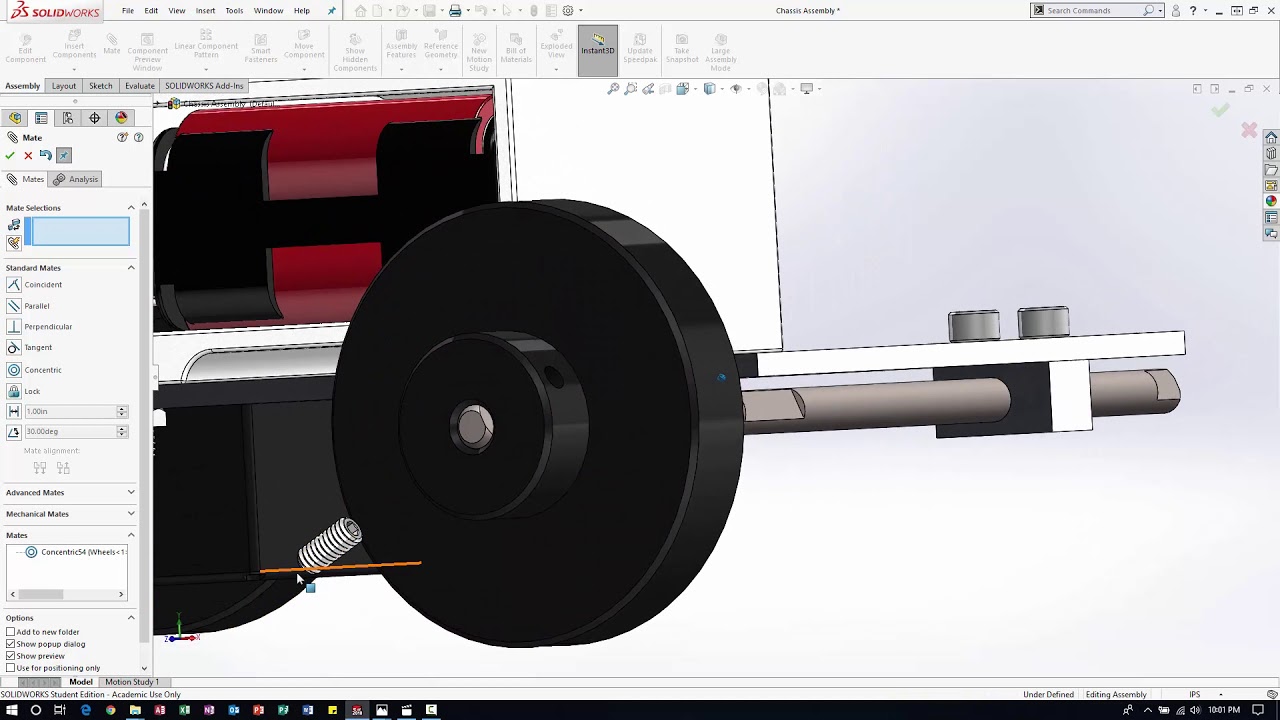The image size is (1280, 720).
Task: Open the Sketch ribbon tab
Action: (x=100, y=86)
